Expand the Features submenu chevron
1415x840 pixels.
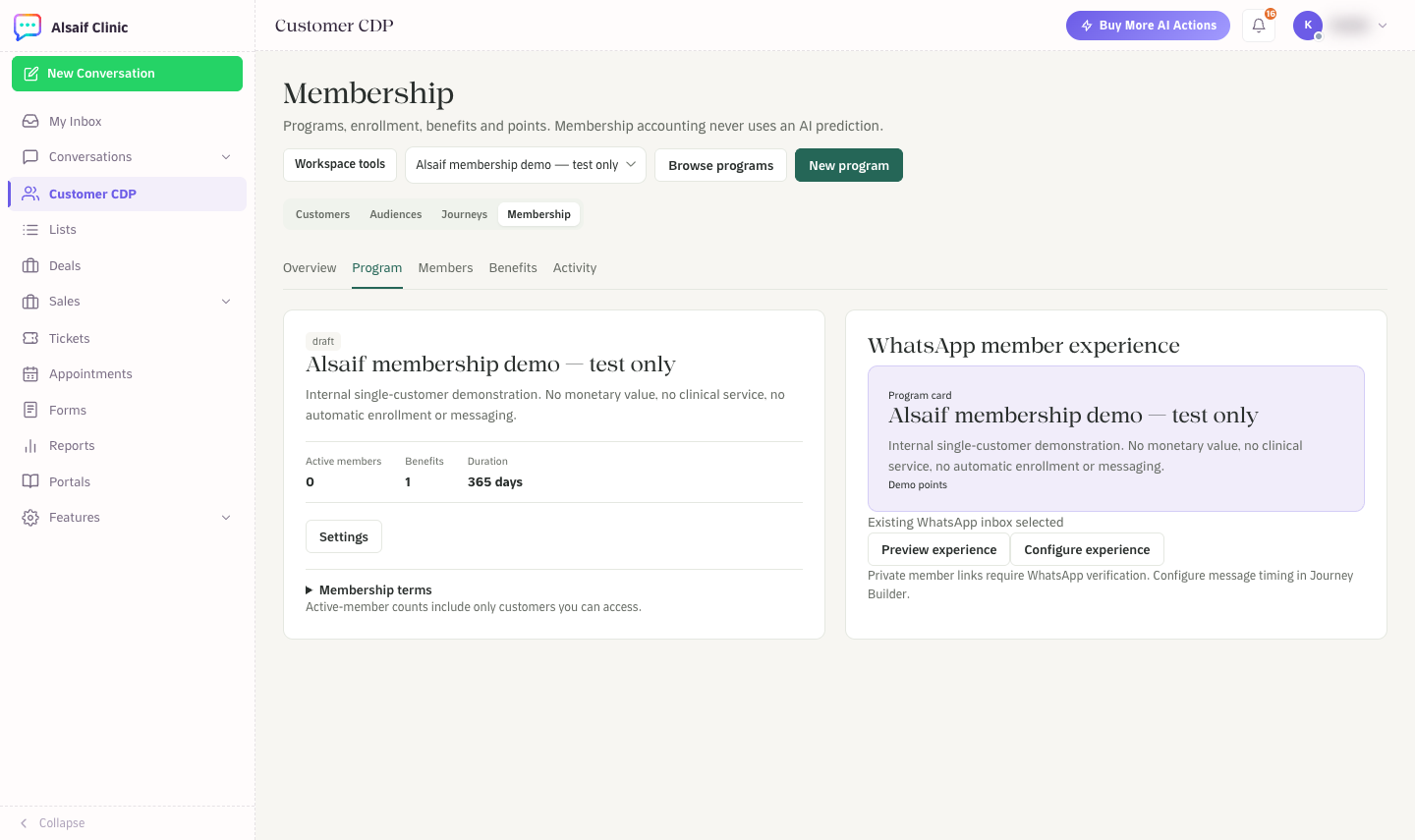[x=226, y=518]
